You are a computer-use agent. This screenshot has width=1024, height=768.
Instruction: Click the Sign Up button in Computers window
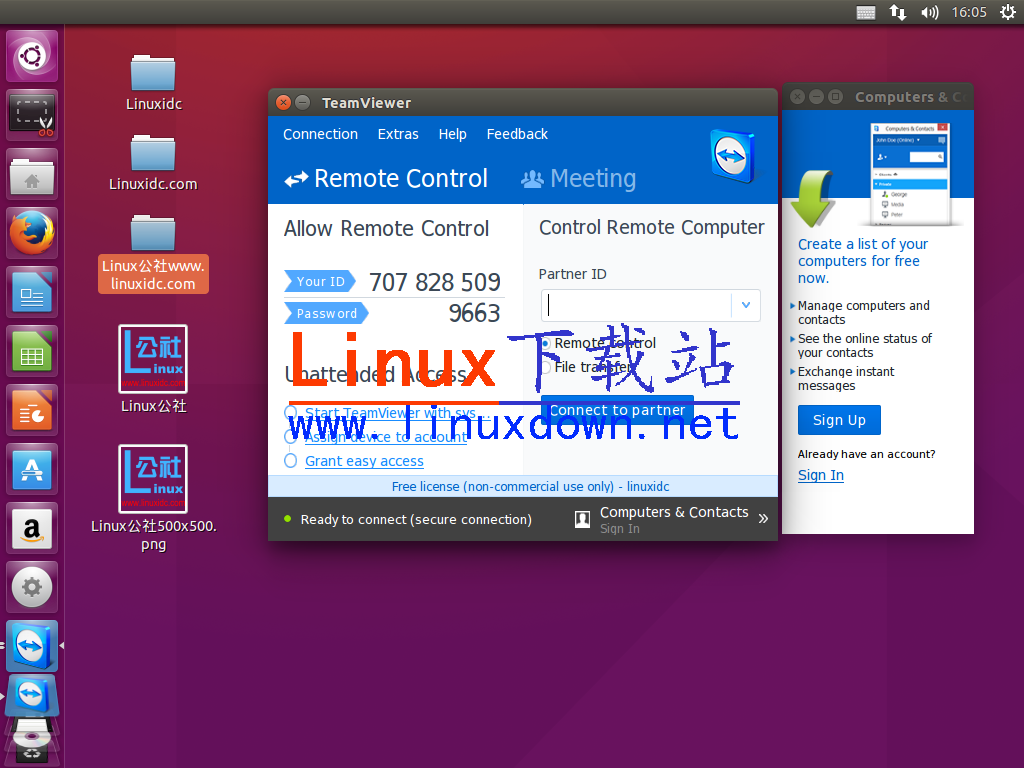click(839, 420)
